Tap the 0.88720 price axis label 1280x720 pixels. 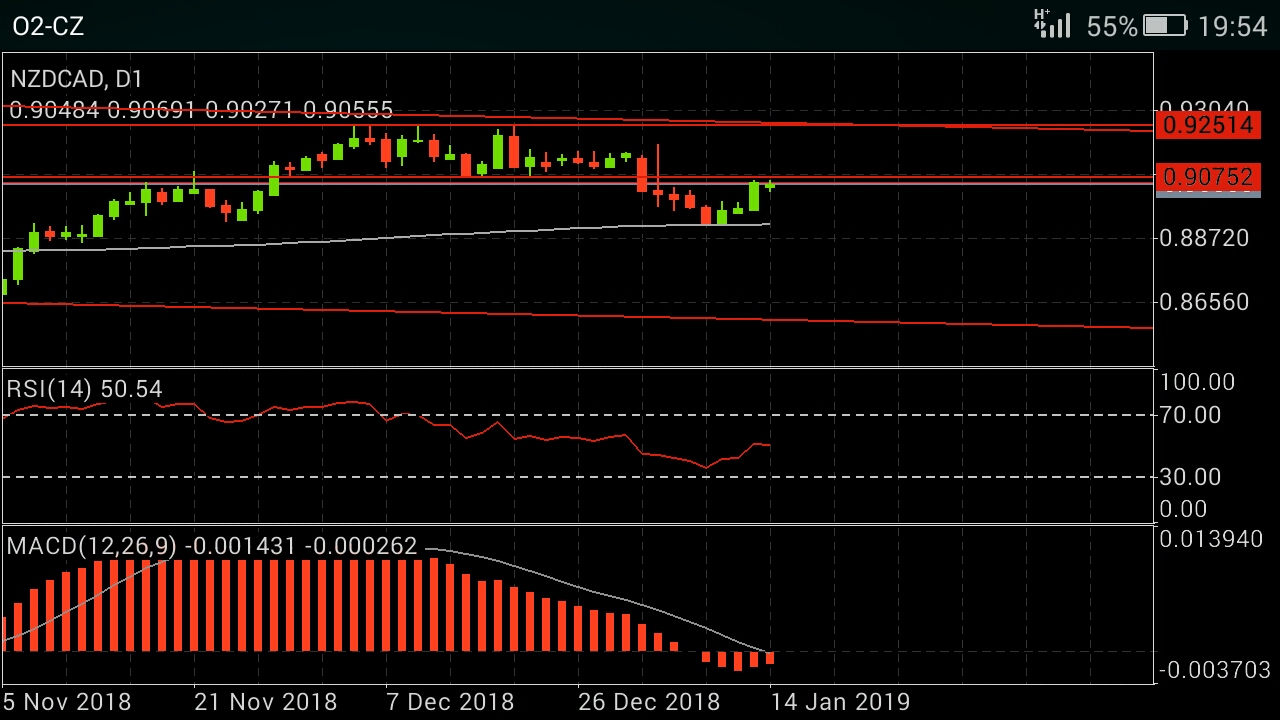[1204, 238]
